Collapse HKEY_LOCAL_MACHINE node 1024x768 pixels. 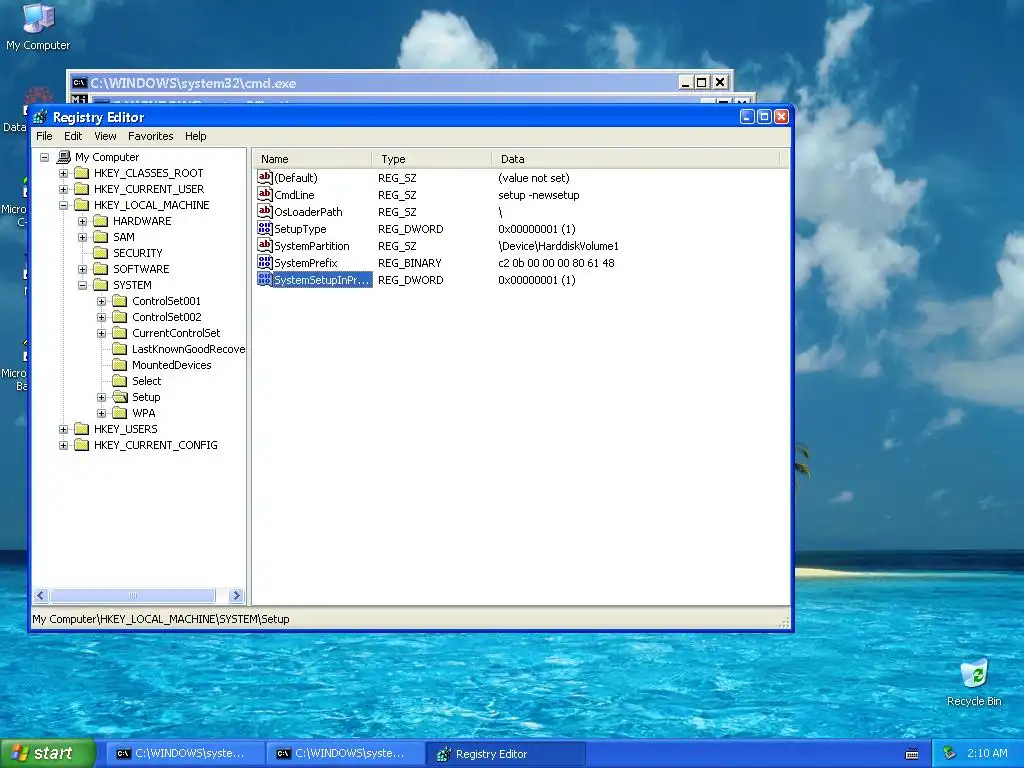coord(63,205)
